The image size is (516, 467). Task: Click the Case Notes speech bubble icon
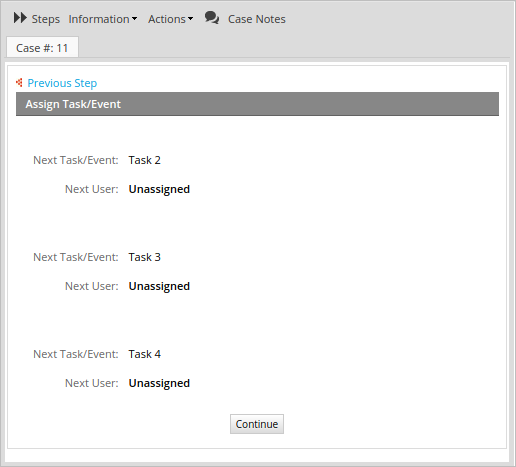coord(212,18)
